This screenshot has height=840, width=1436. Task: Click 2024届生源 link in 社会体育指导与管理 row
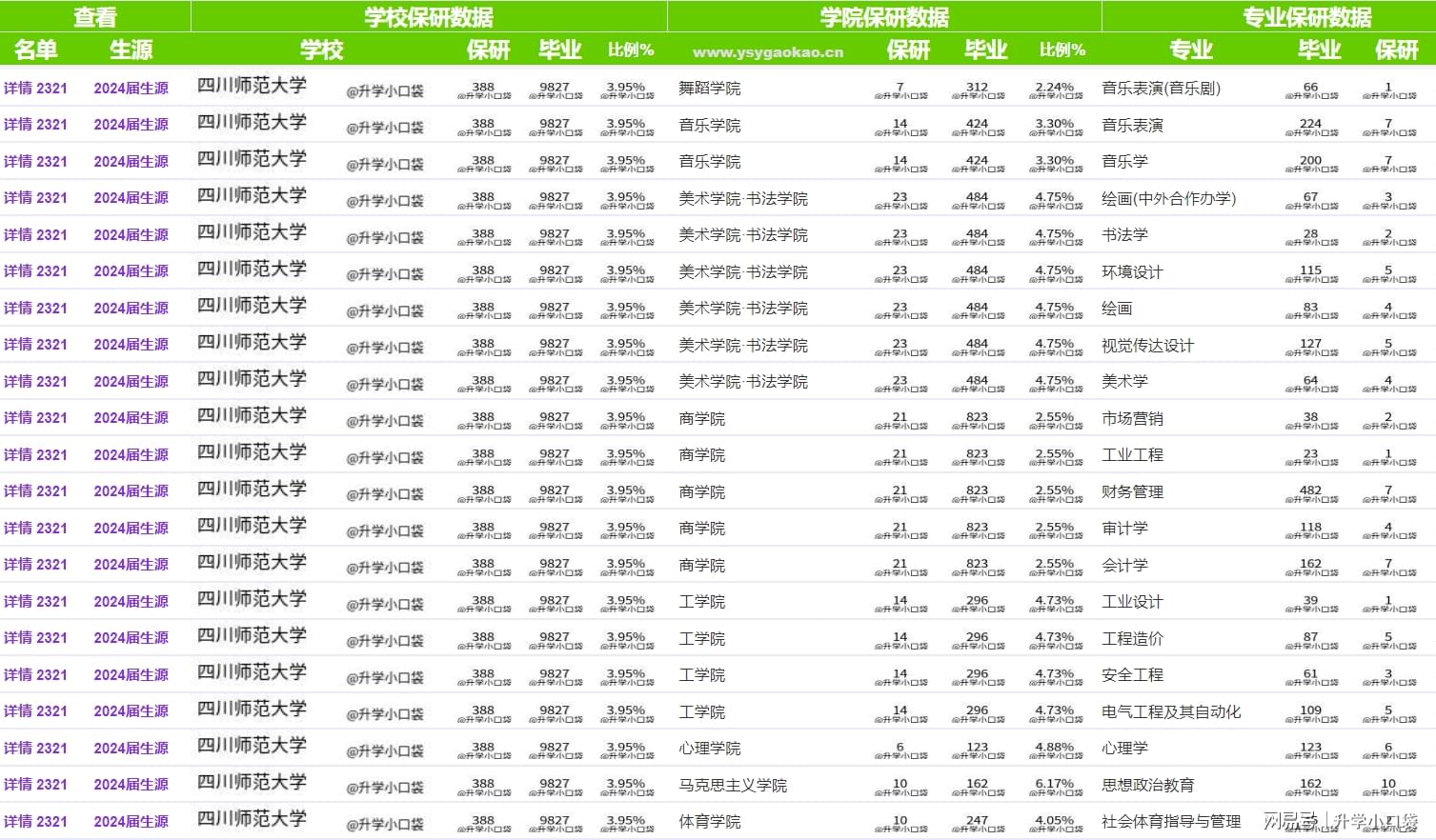point(131,822)
